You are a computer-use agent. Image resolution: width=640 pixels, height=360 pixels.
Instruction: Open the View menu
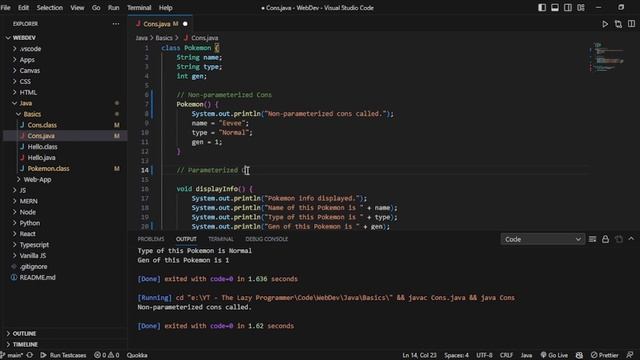[x=77, y=8]
